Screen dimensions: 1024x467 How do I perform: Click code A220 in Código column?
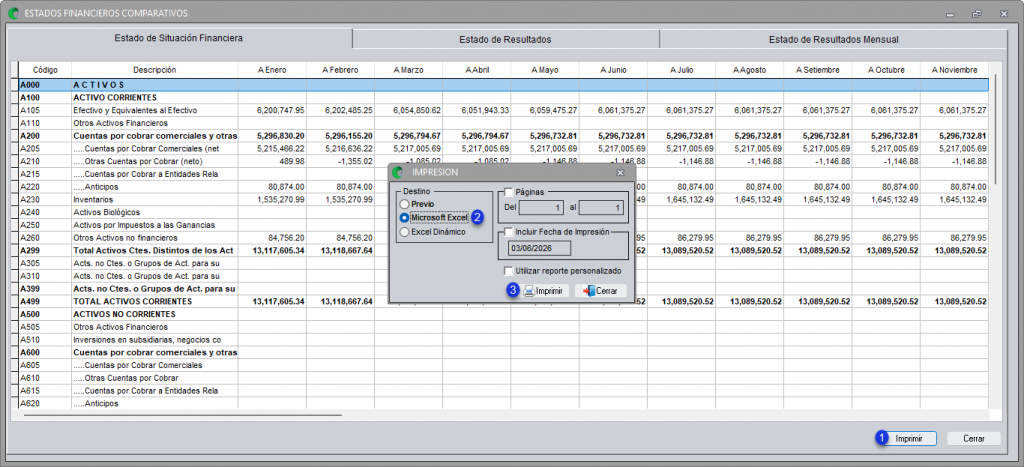click(x=30, y=187)
